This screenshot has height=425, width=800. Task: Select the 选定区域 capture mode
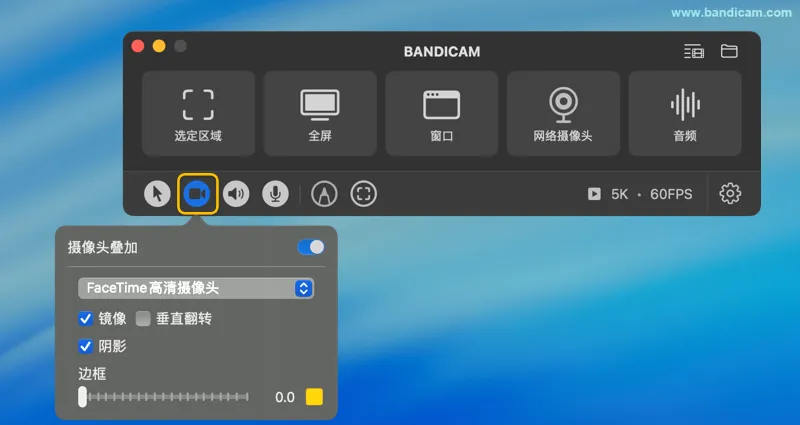click(198, 113)
